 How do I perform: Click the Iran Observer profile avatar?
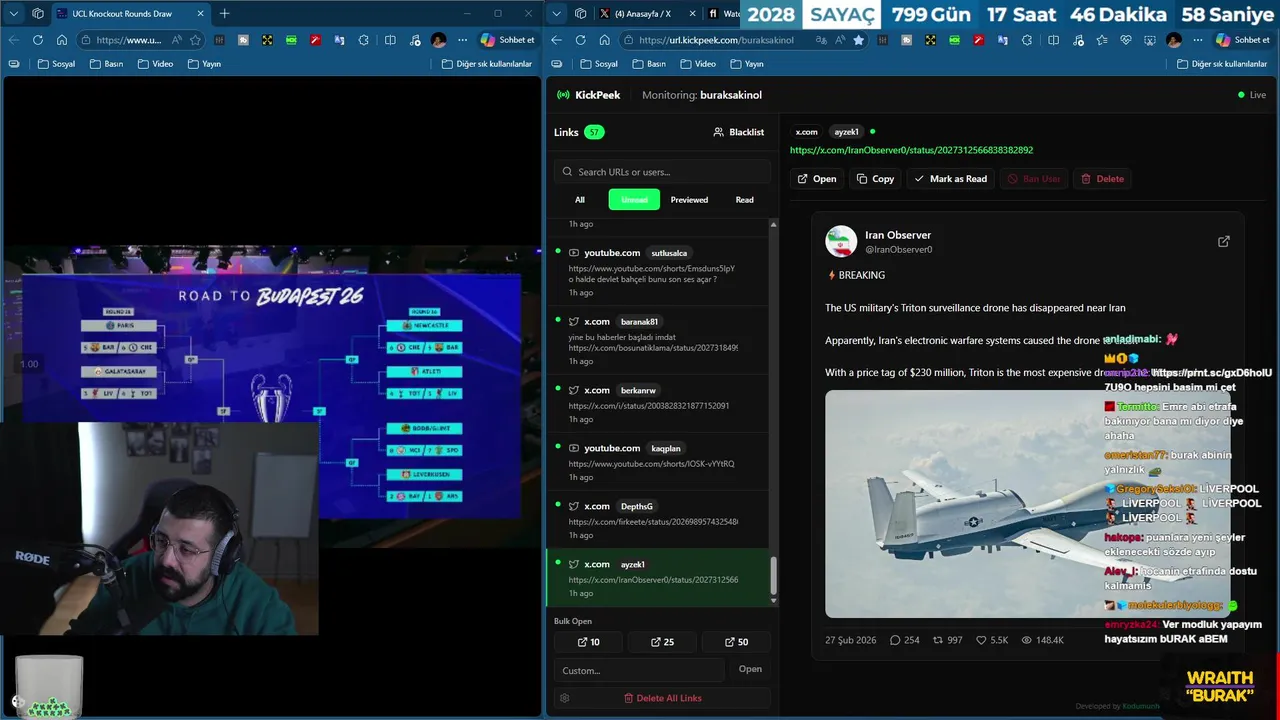[841, 241]
